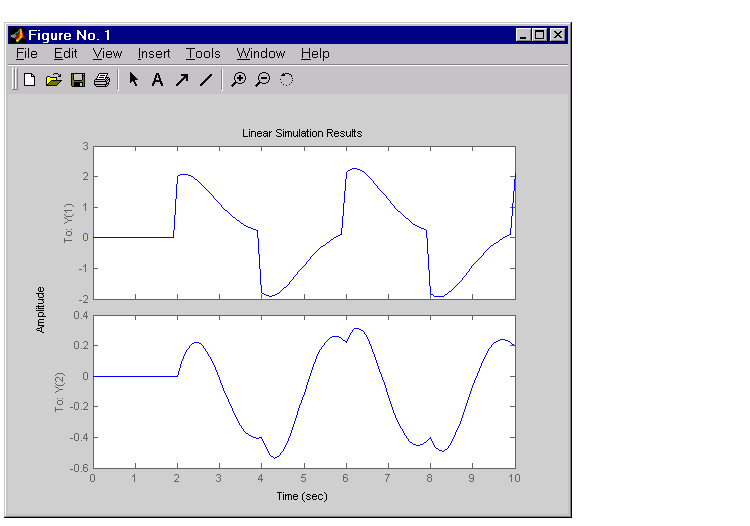Open the File menu
This screenshot has width=750, height=526.
pos(27,54)
